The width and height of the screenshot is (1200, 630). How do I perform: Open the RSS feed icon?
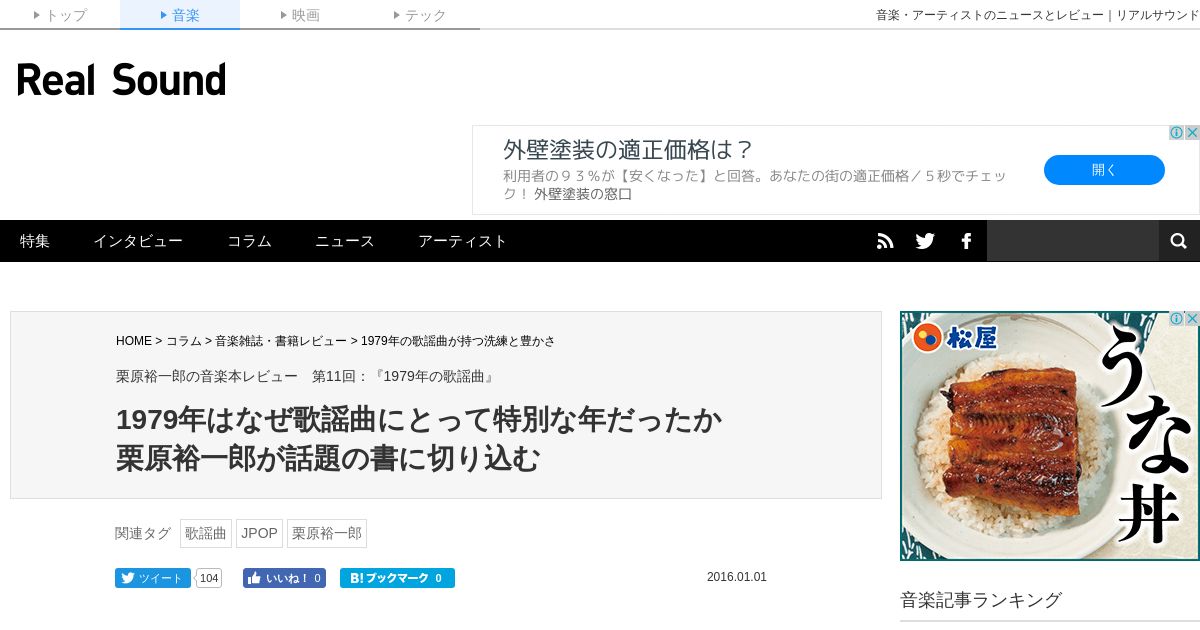point(885,241)
